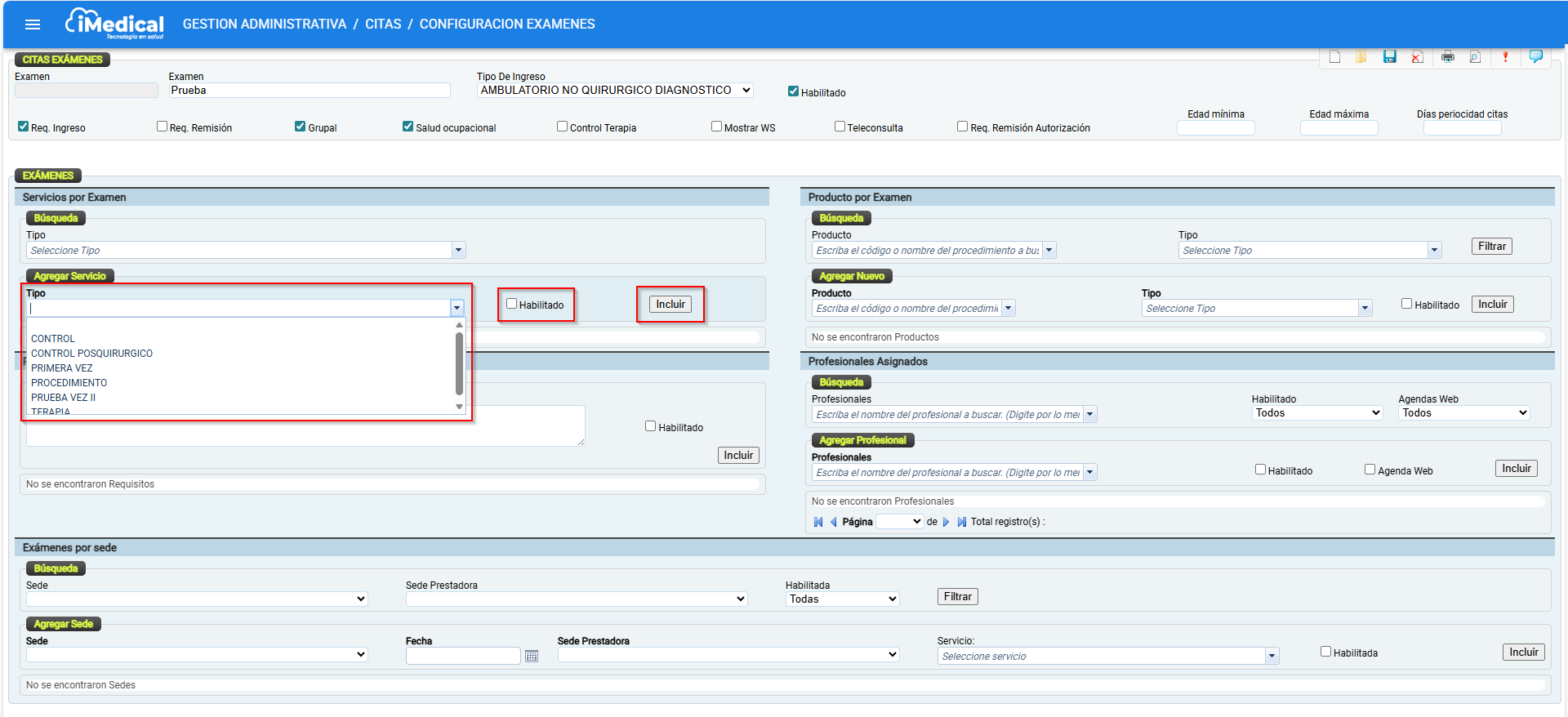
Task: Select PRIMERA VEZ from the Tipo list
Action: [62, 368]
